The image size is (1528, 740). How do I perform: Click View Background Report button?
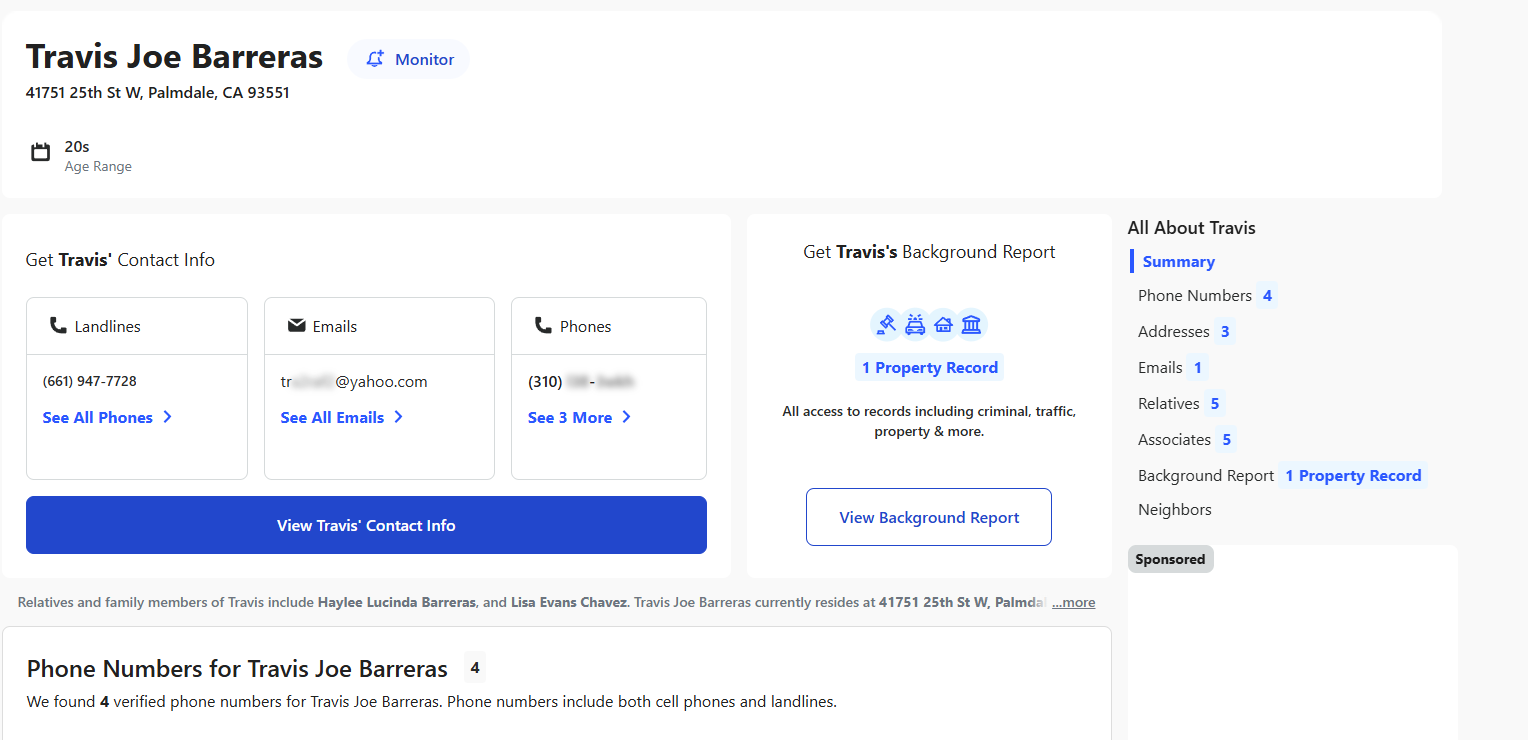929,517
